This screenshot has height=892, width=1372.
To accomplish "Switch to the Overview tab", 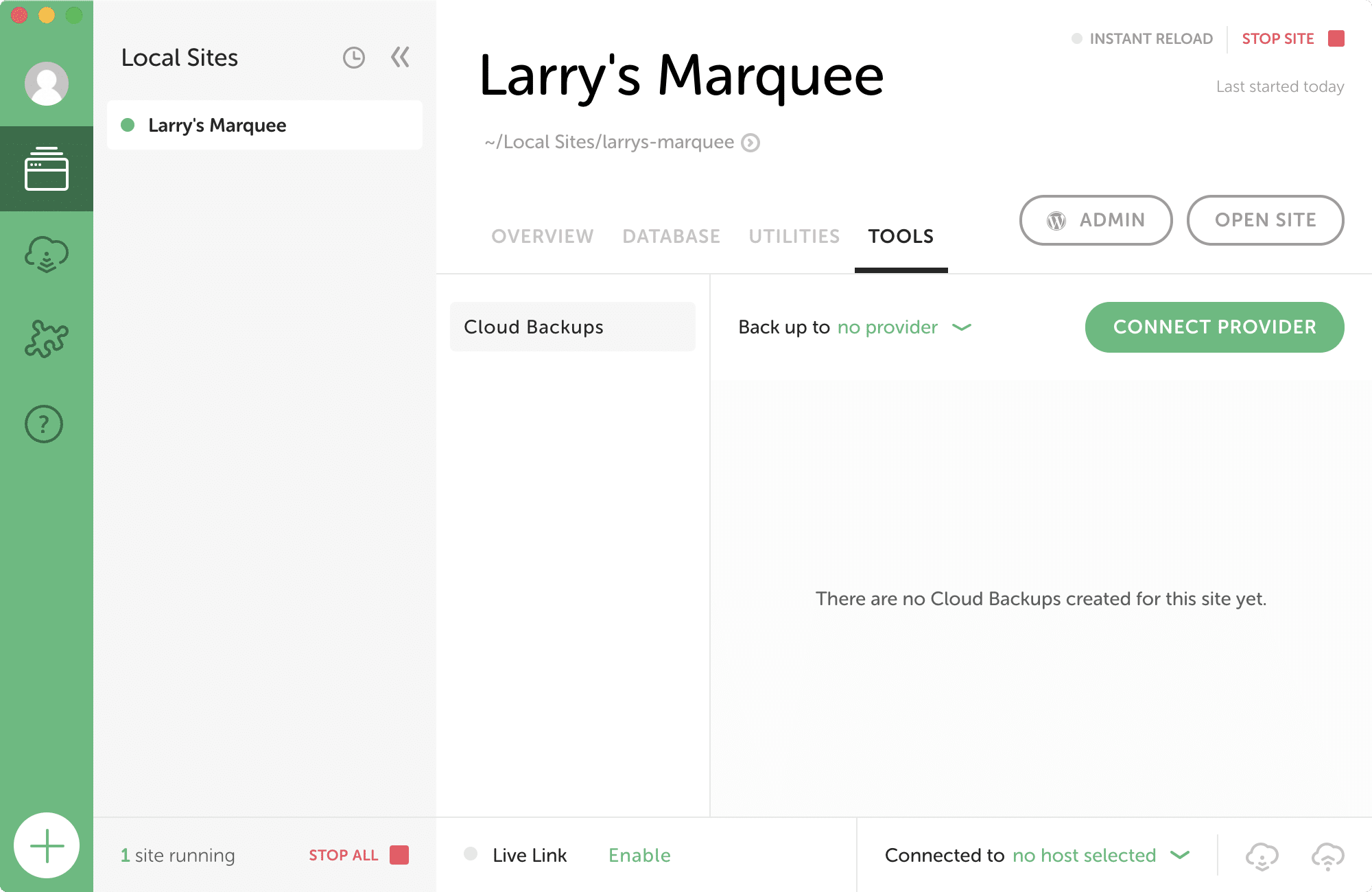I will [x=543, y=236].
